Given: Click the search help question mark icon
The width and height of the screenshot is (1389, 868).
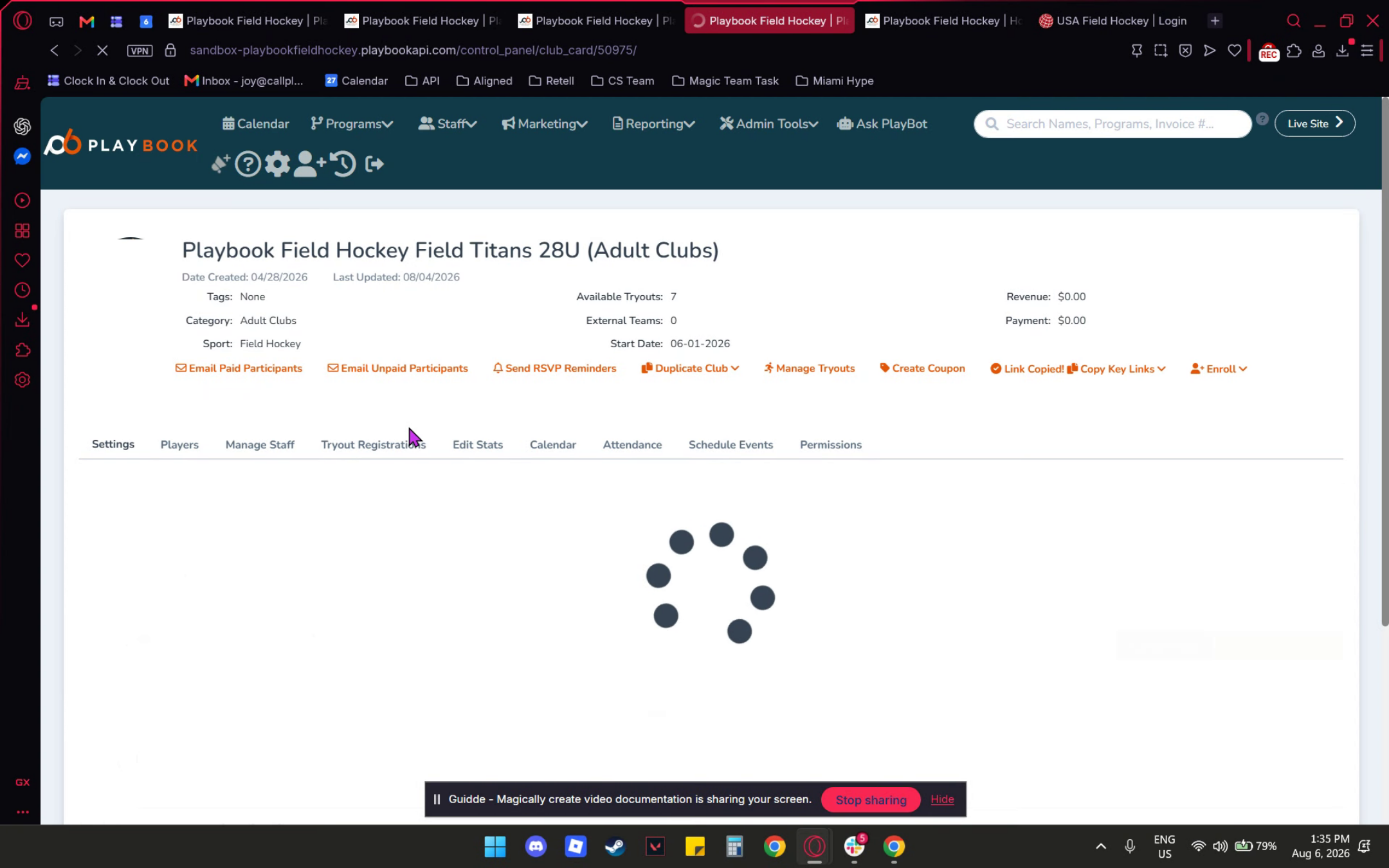Looking at the screenshot, I should (1262, 119).
